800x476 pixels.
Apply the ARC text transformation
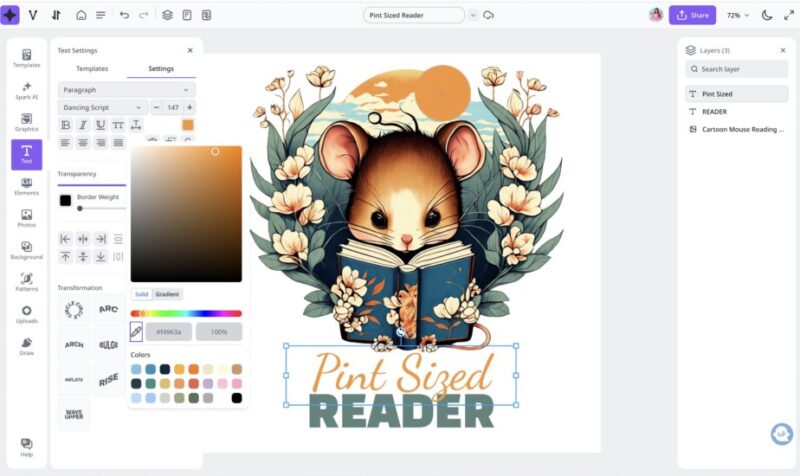tap(108, 309)
